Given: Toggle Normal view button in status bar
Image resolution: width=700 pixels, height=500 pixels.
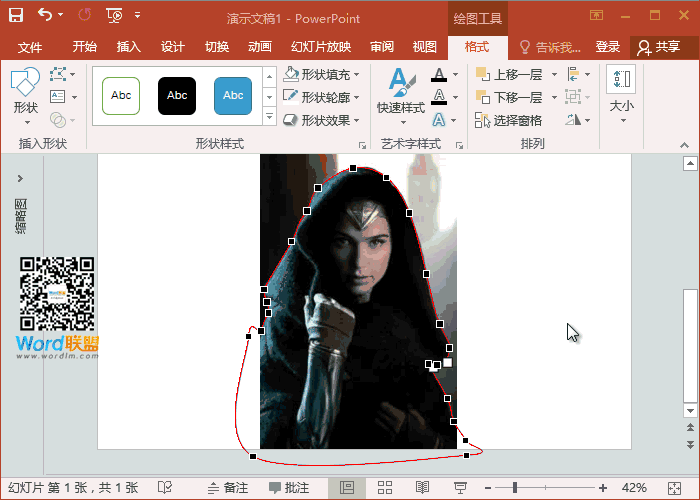Looking at the screenshot, I should click(x=347, y=487).
